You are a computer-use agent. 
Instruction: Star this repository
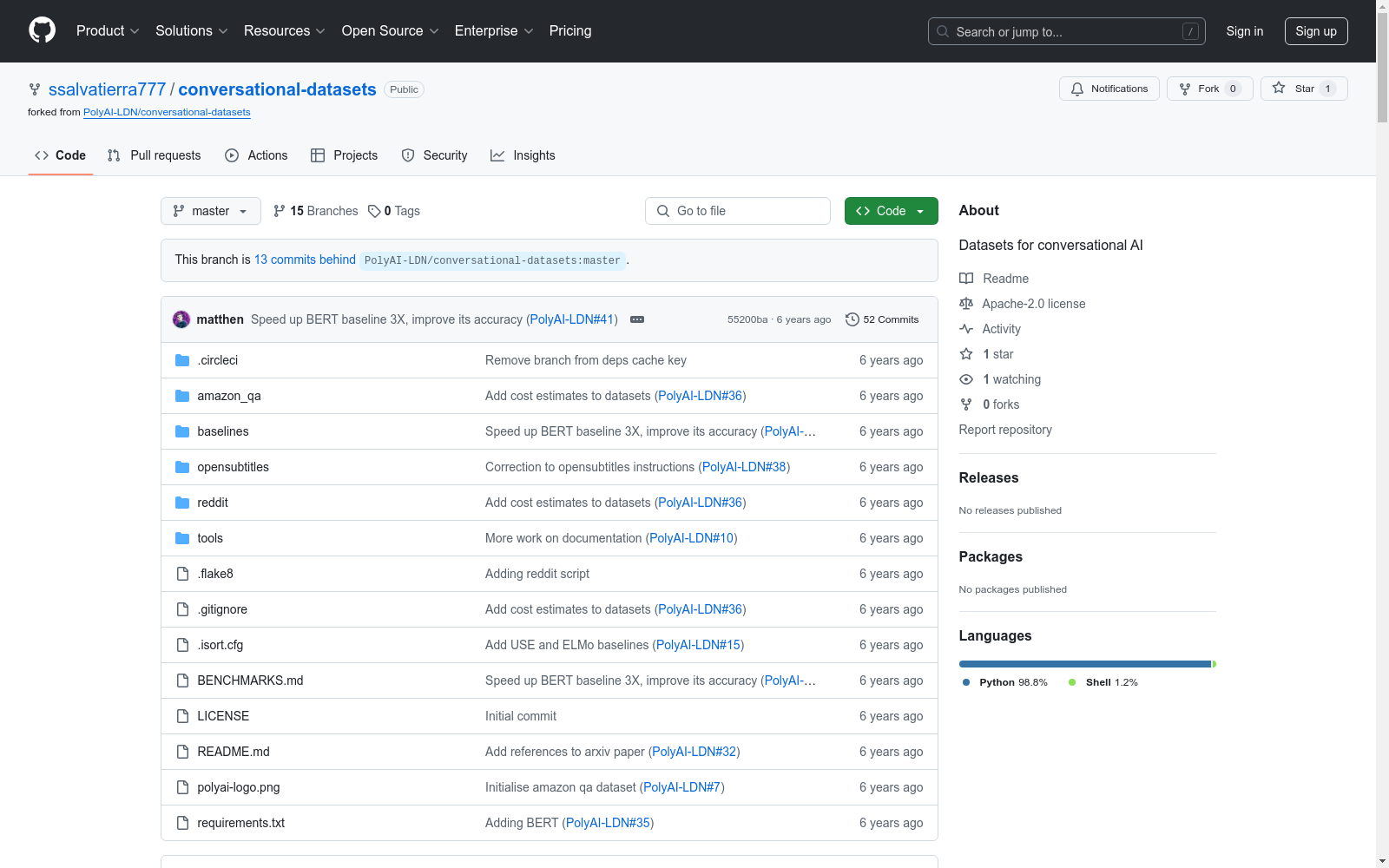pos(1304,89)
